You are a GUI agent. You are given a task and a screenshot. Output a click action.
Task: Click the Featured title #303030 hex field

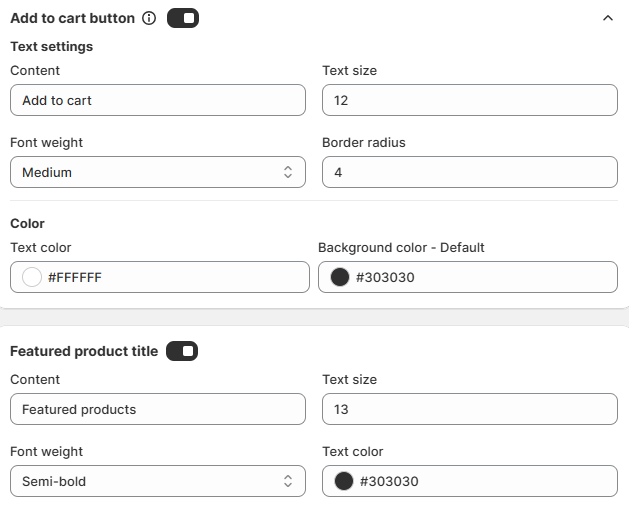(470, 481)
